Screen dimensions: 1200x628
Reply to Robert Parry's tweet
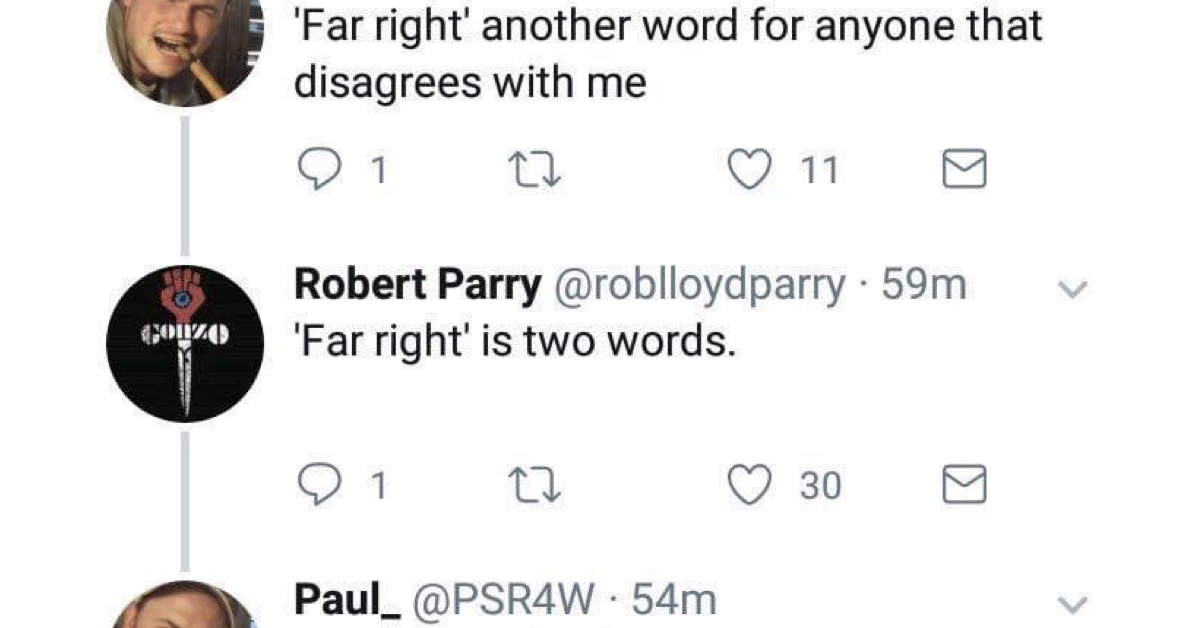(x=320, y=486)
